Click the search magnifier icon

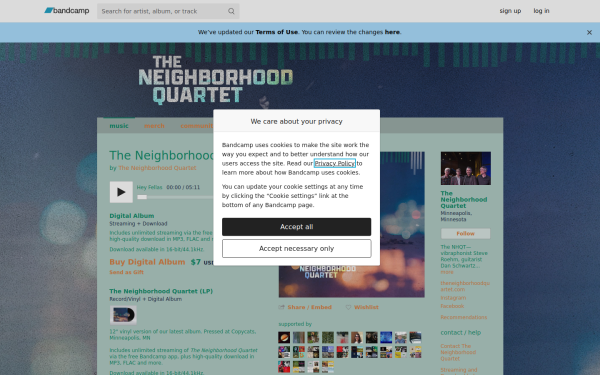231,11
